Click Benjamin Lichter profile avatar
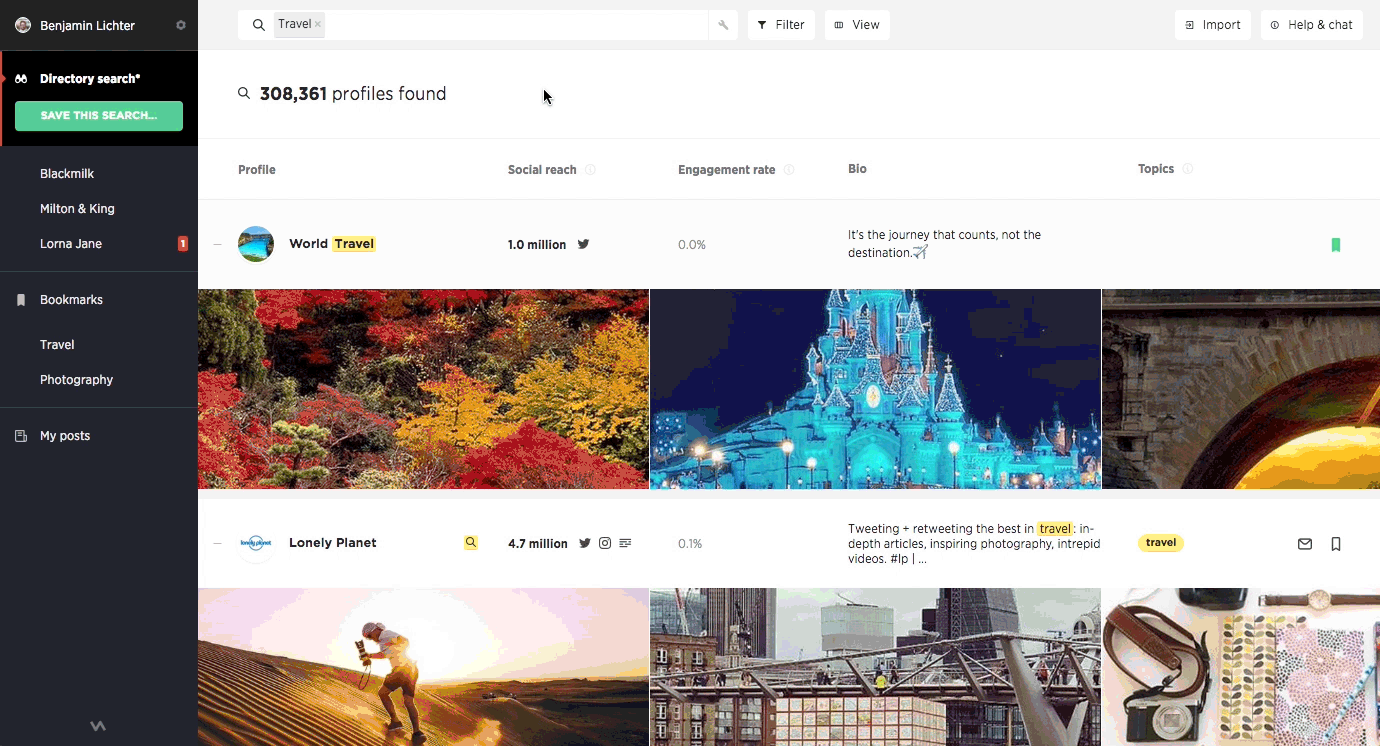This screenshot has height=746, width=1380. (x=23, y=25)
